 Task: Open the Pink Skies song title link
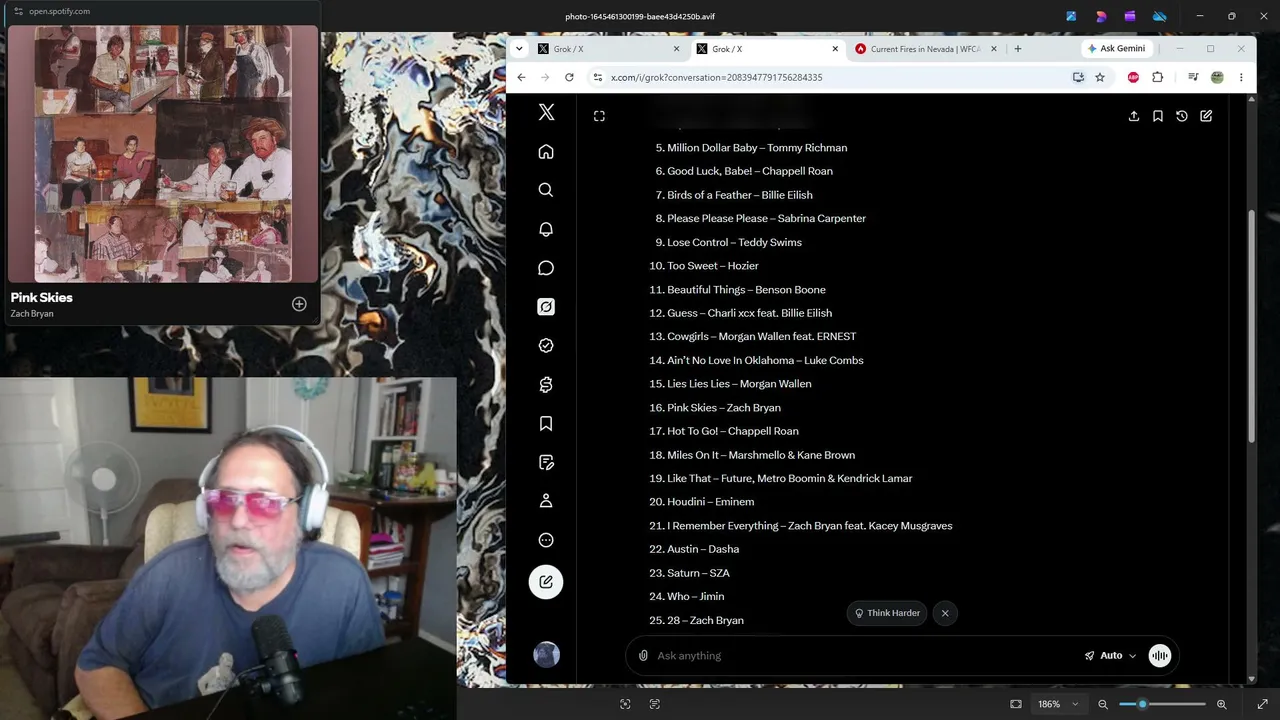point(42,297)
